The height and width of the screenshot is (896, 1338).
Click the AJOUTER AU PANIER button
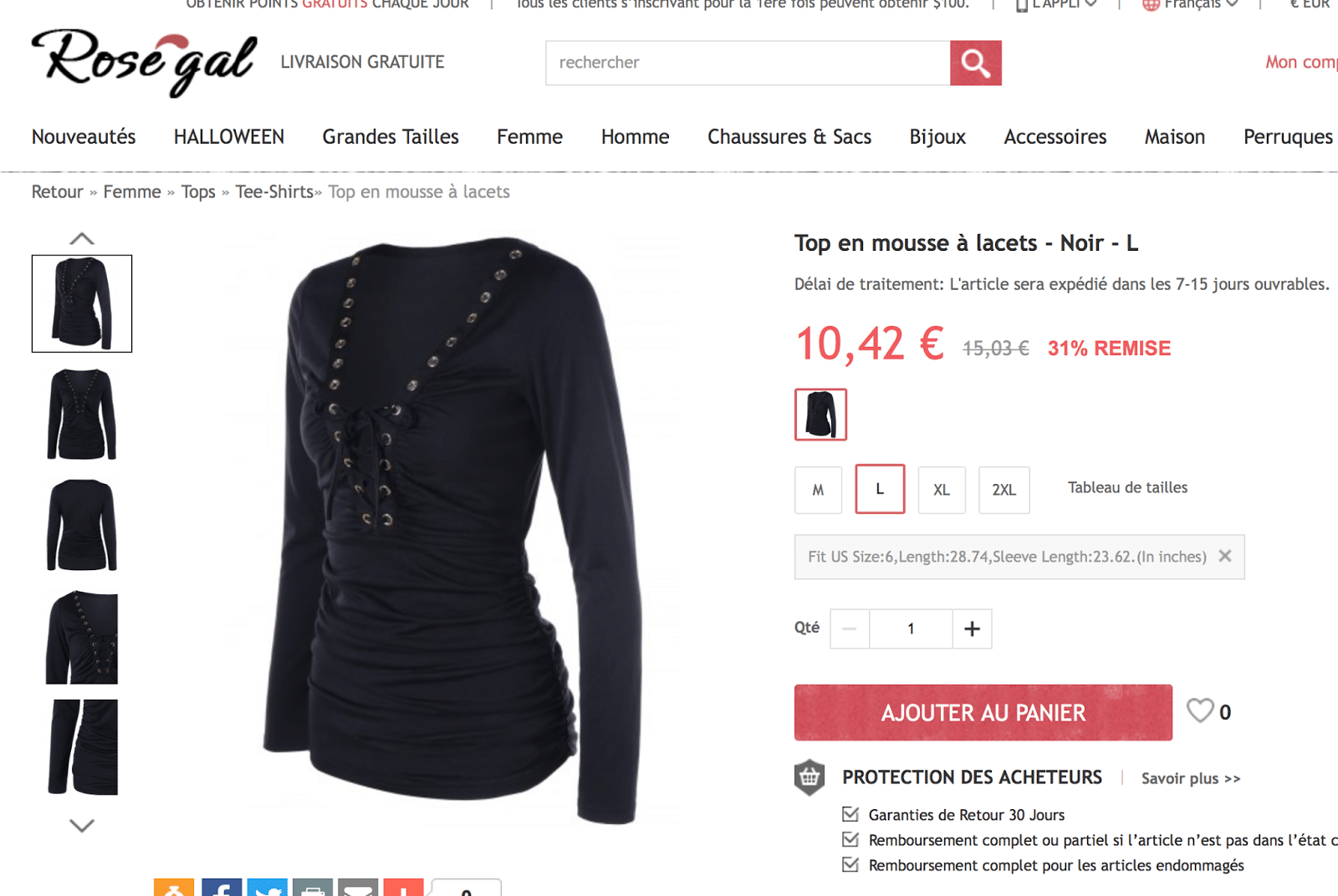coord(983,712)
